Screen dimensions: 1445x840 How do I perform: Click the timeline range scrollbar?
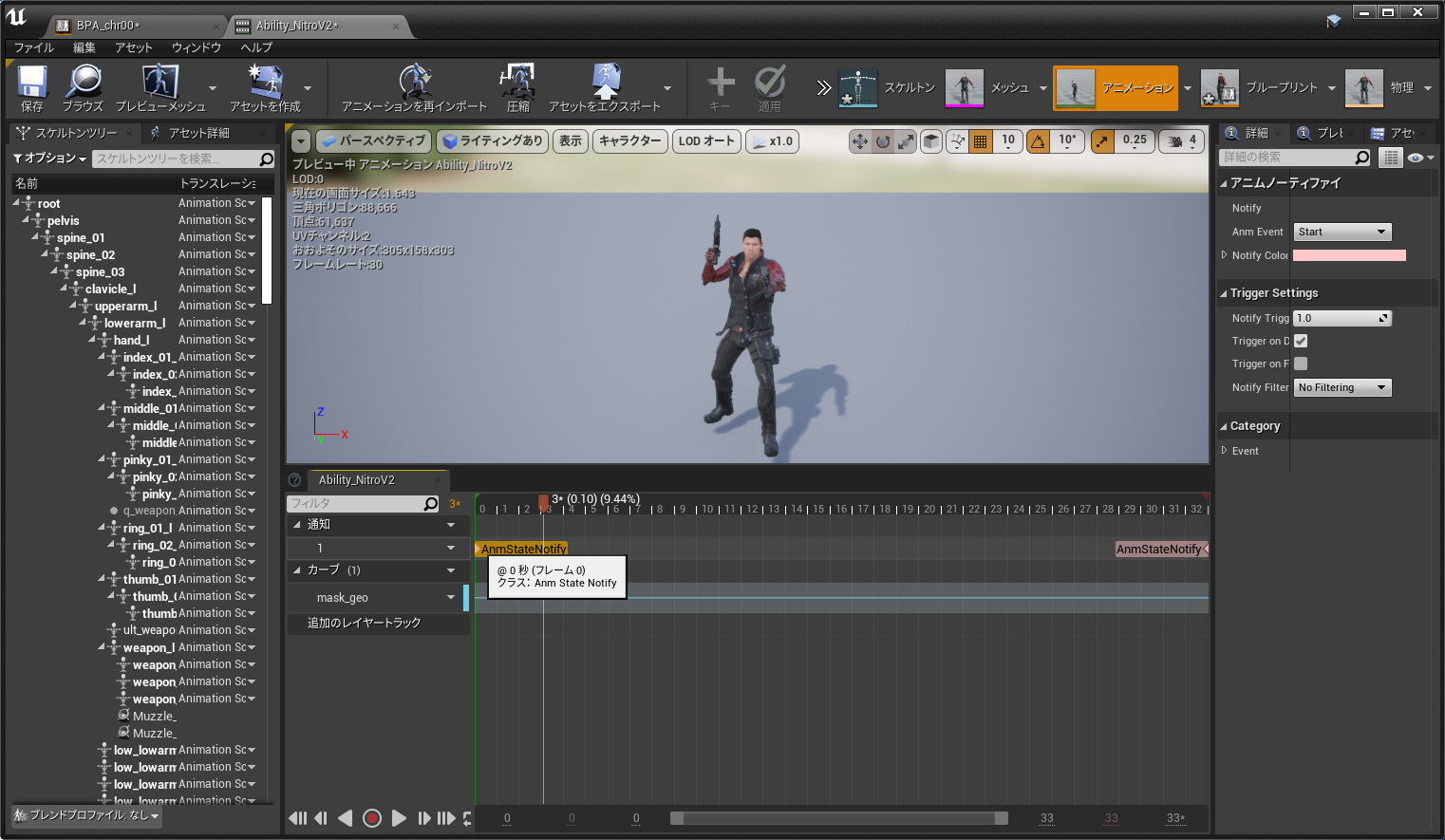839,818
